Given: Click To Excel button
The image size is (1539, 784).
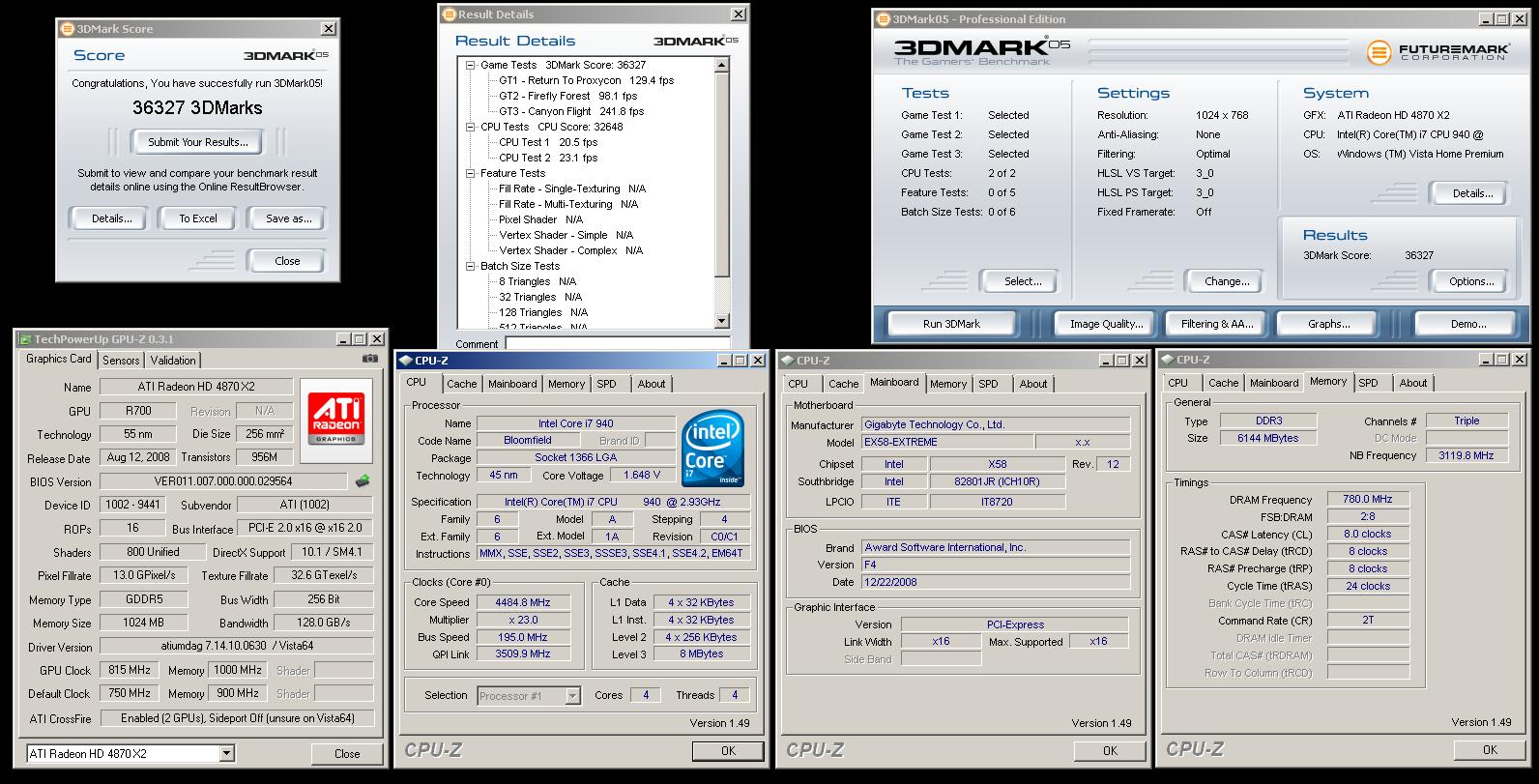Looking at the screenshot, I should [x=198, y=218].
